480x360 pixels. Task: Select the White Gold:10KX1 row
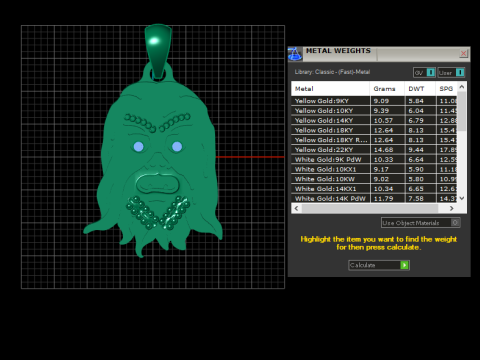click(x=374, y=169)
